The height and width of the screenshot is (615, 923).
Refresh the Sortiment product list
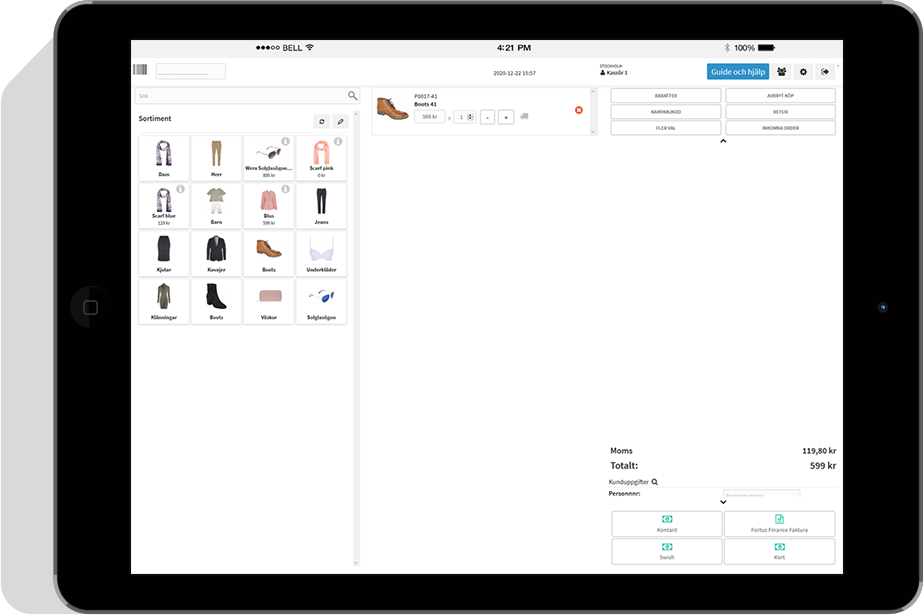coord(321,121)
